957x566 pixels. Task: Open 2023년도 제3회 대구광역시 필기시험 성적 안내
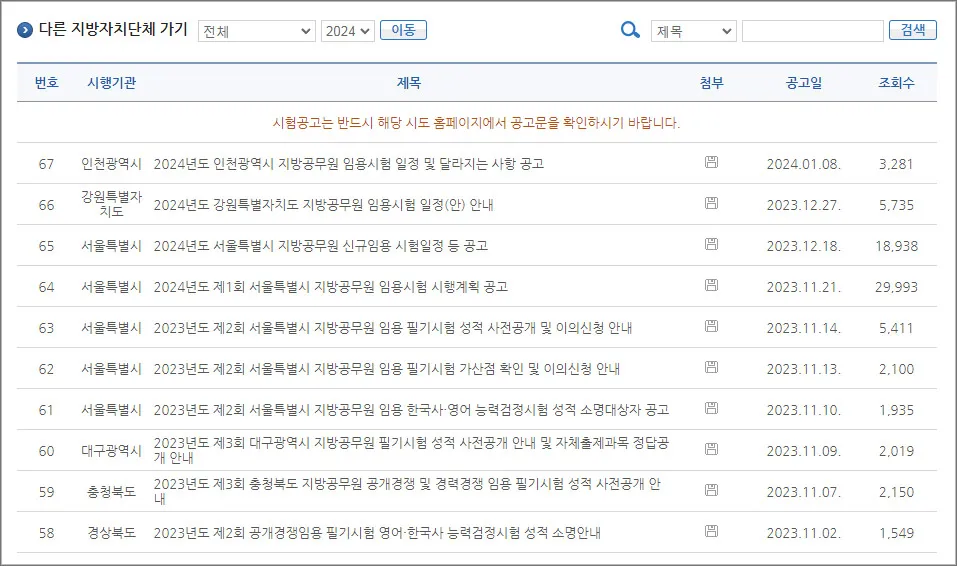point(411,450)
